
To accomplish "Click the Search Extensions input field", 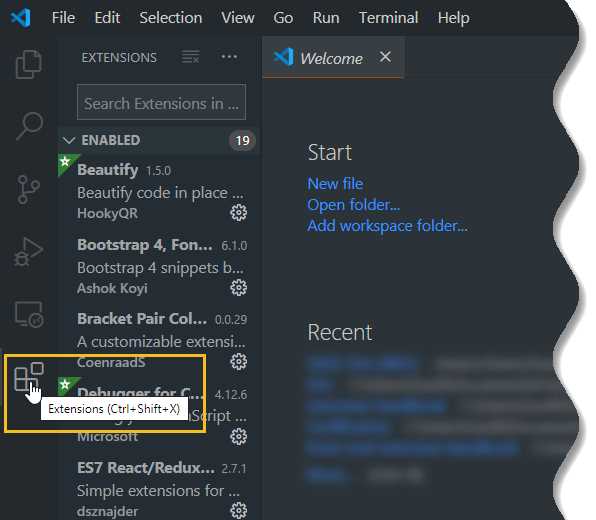I will [162, 102].
